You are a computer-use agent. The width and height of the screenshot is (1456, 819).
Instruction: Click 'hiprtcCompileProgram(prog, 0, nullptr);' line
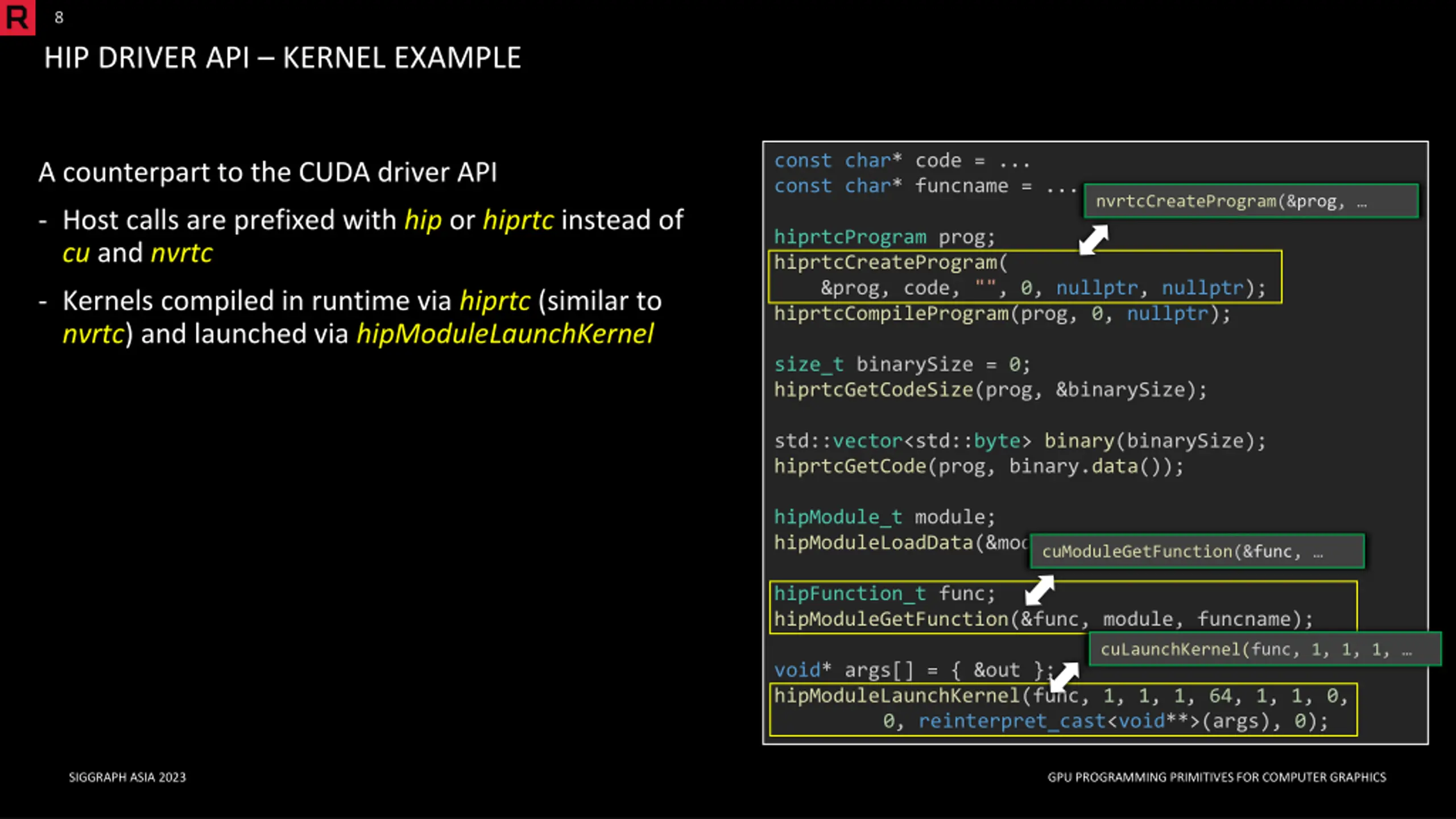[x=1002, y=314]
